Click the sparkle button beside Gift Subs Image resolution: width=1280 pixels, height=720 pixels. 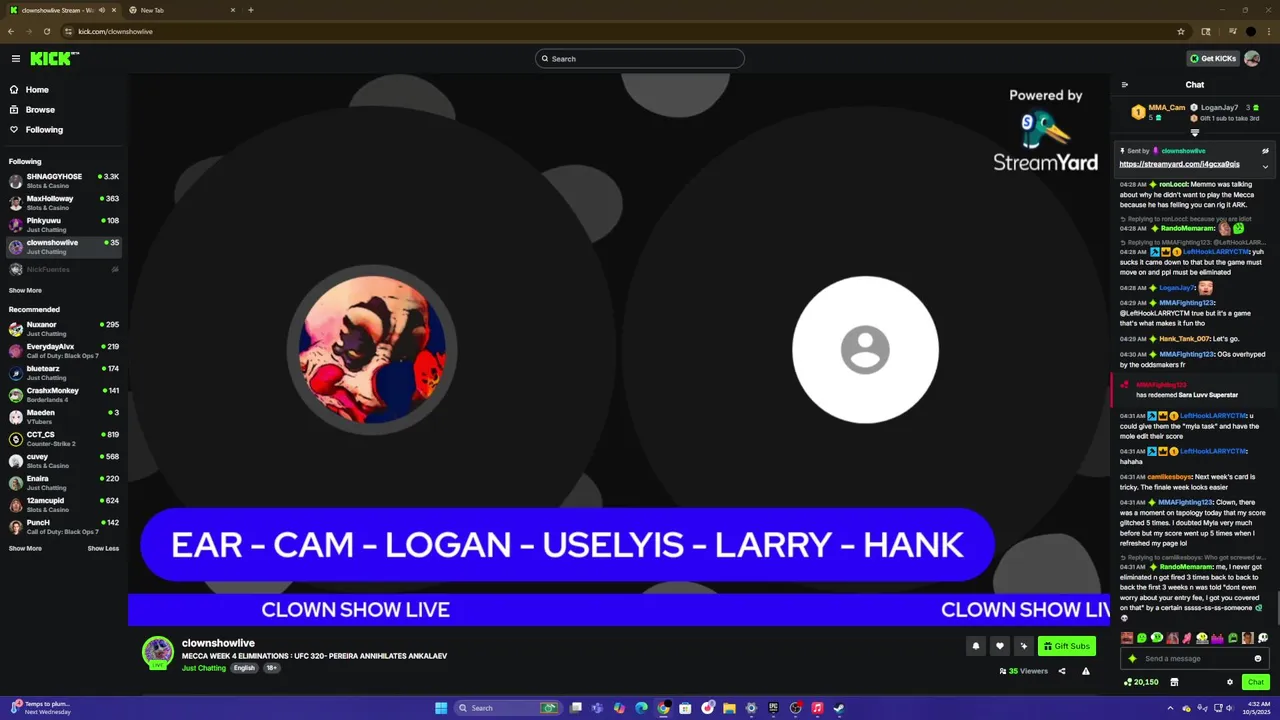point(1023,646)
